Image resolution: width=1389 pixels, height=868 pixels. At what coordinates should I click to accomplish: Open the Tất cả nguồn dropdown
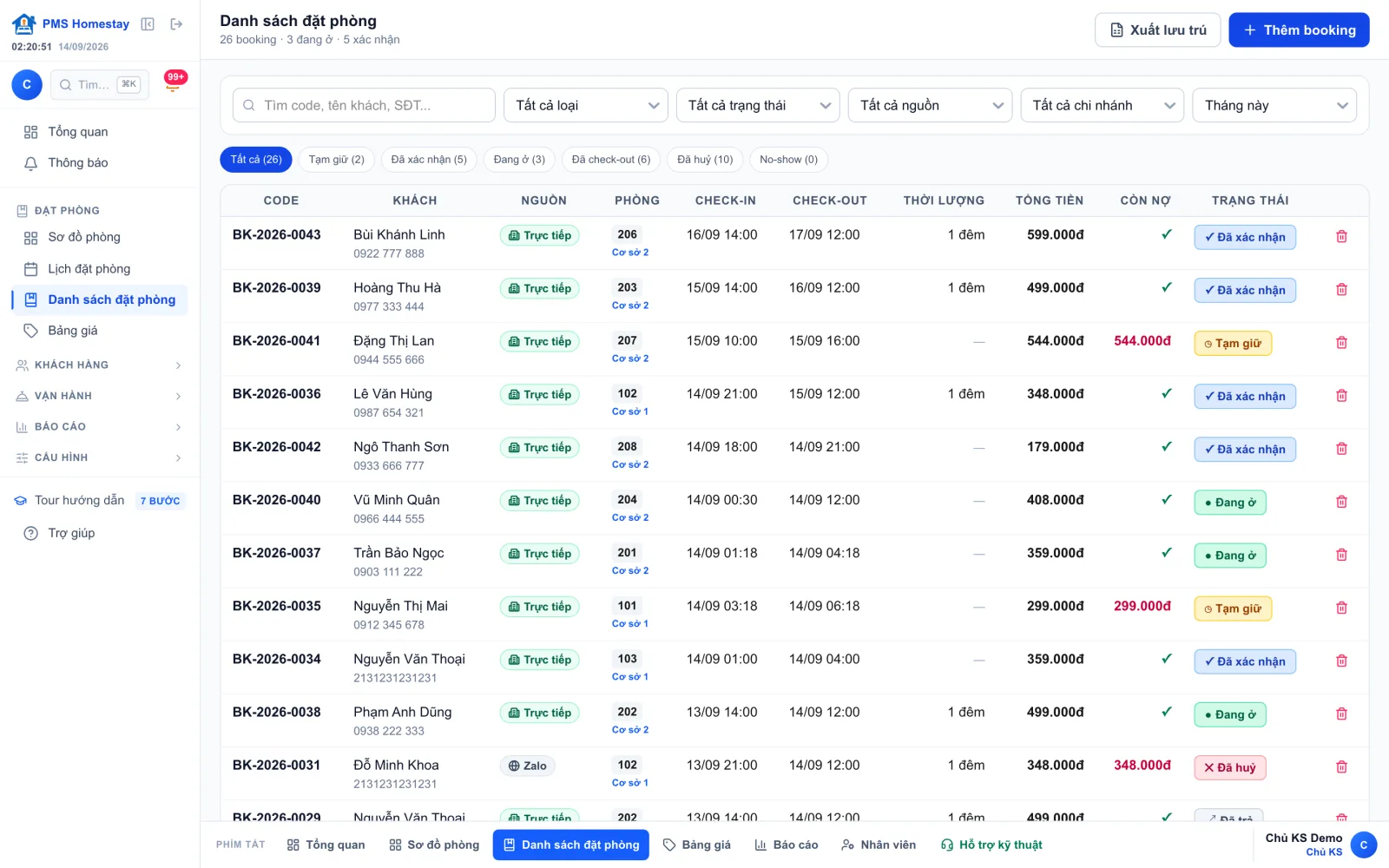click(930, 105)
